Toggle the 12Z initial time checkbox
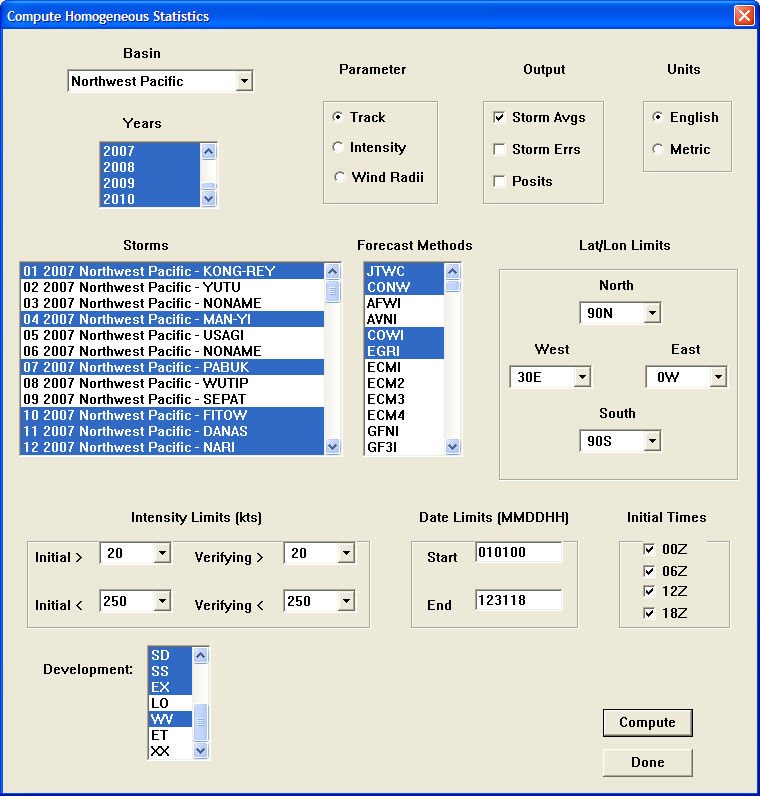 coord(649,591)
